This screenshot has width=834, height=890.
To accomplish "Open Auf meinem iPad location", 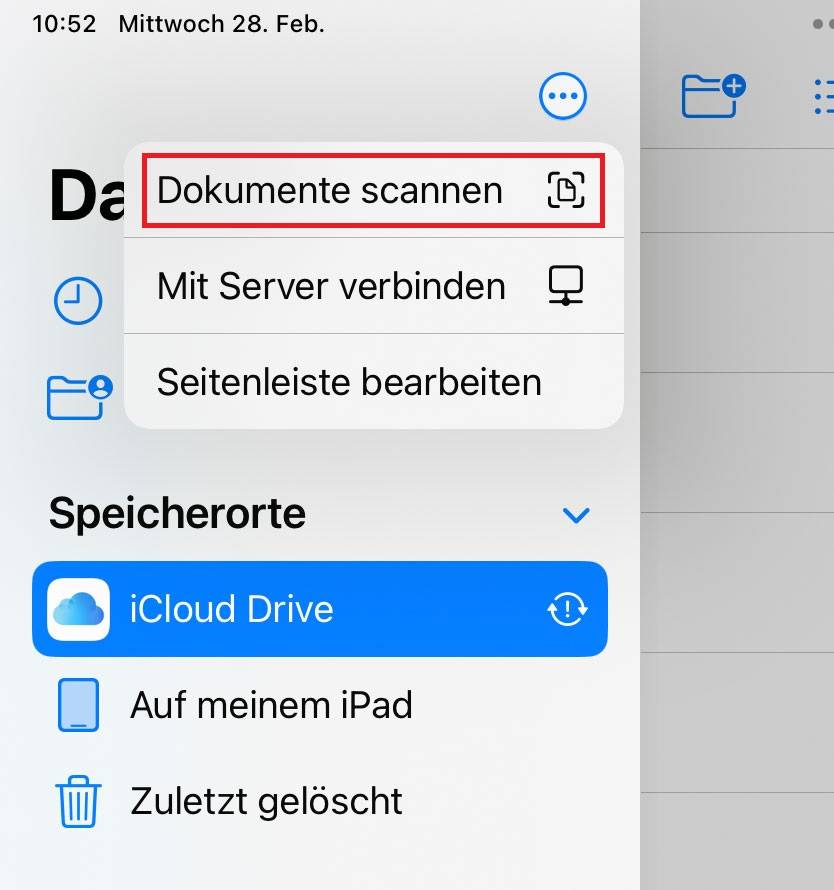I will coord(320,705).
